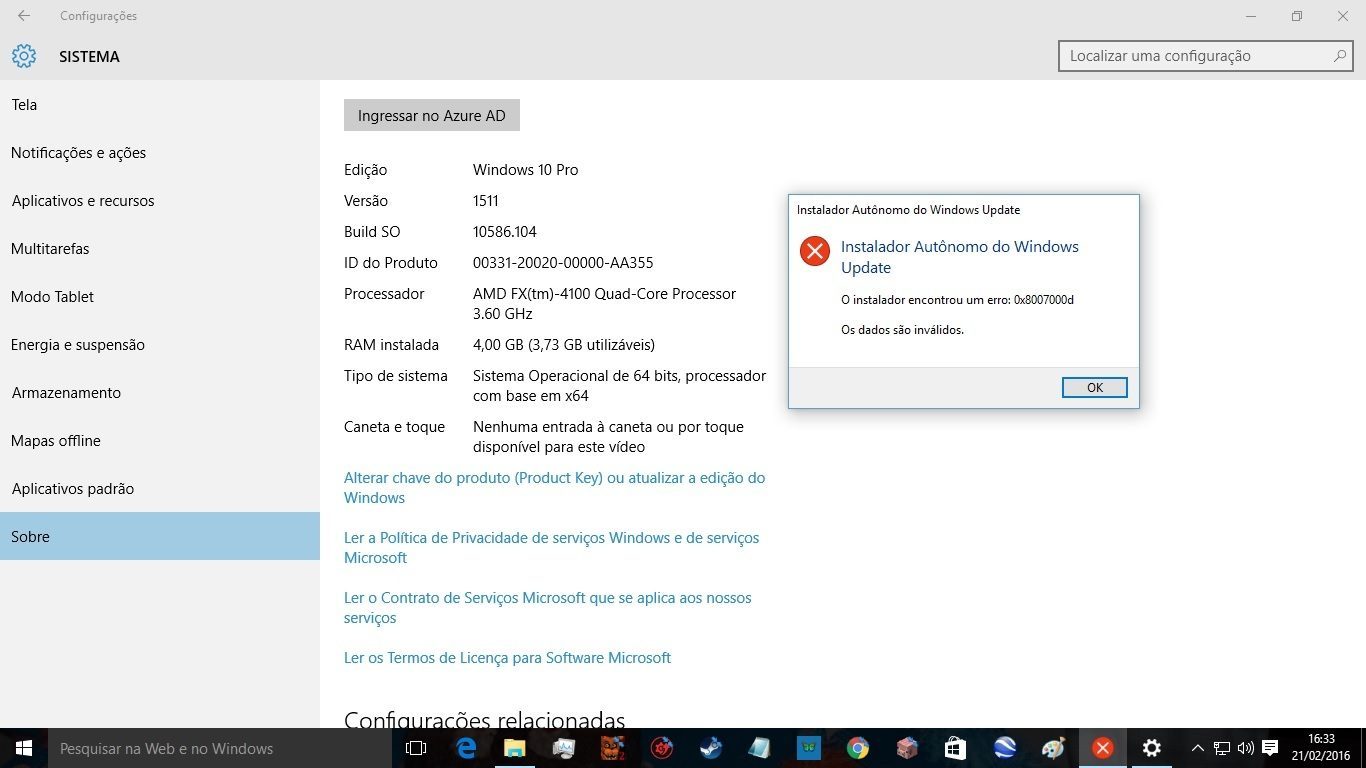Click the version value 1511
This screenshot has width=1366, height=768.
[x=486, y=201]
